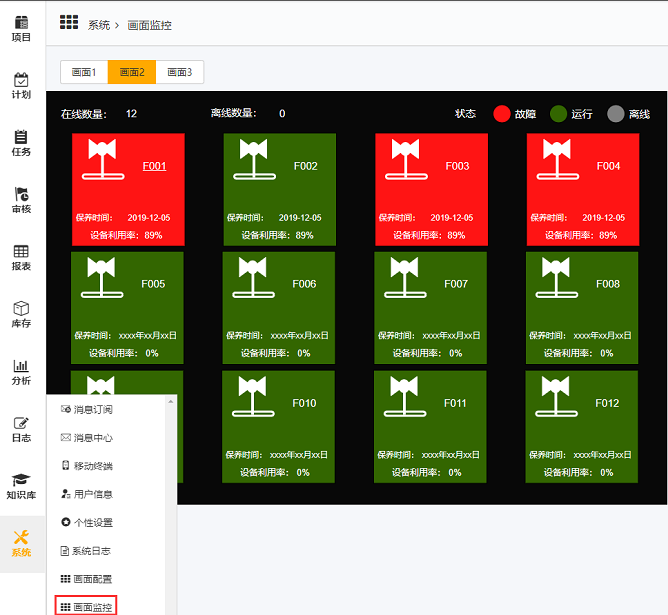Screen dimensions: 668x615
Task: Open 个性设置 in the system menu
Action: click(93, 523)
